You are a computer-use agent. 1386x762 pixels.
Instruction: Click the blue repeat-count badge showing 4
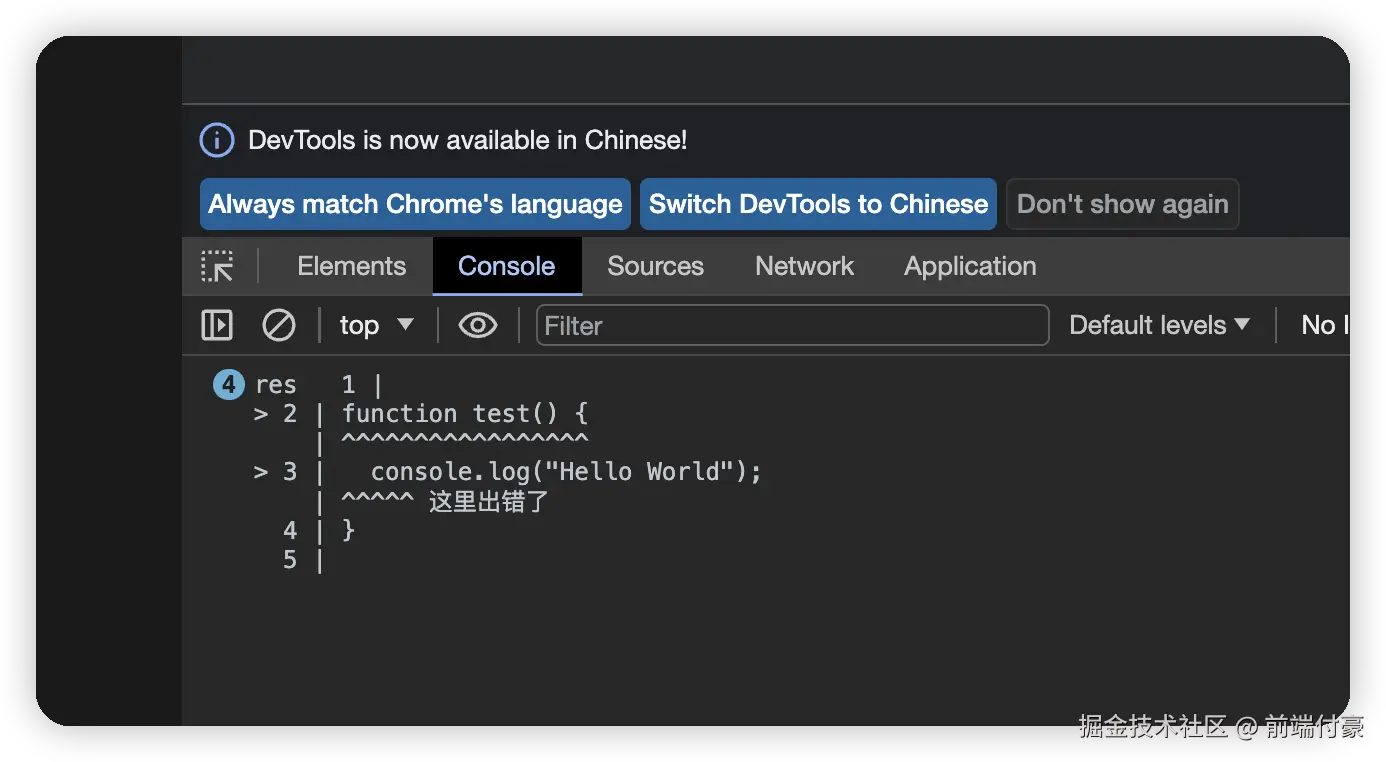(229, 385)
